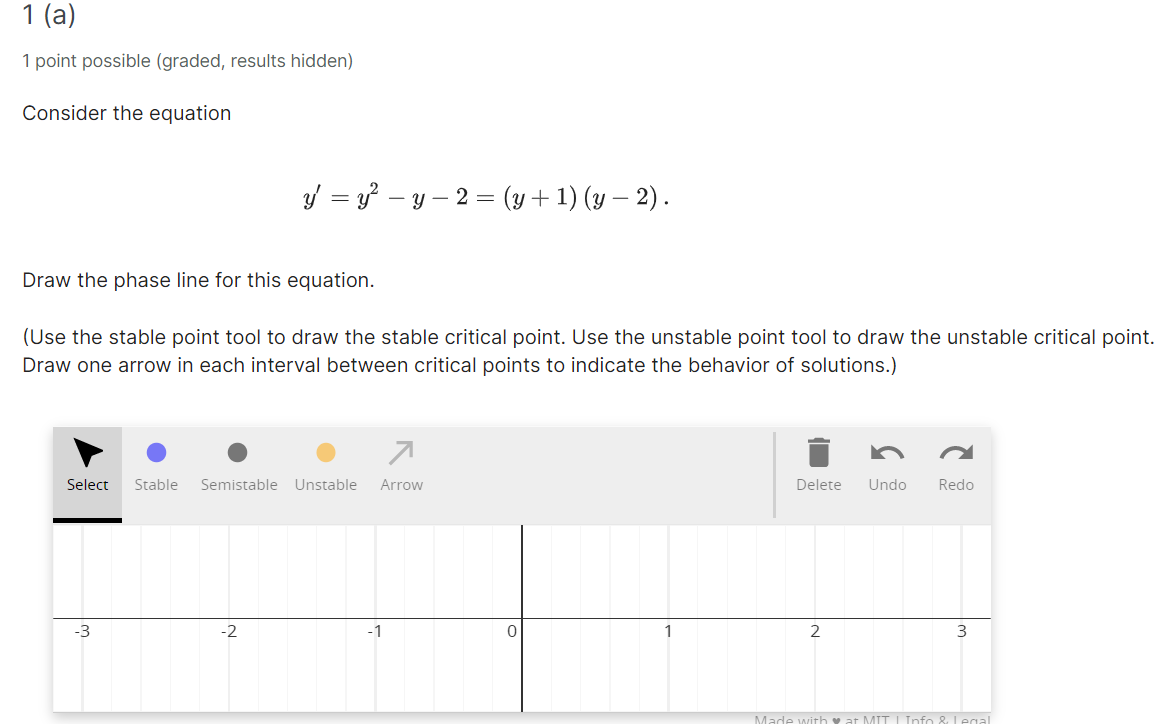Click the phase line axis at y = -1
1175x724 pixels.
pyautogui.click(x=375, y=617)
